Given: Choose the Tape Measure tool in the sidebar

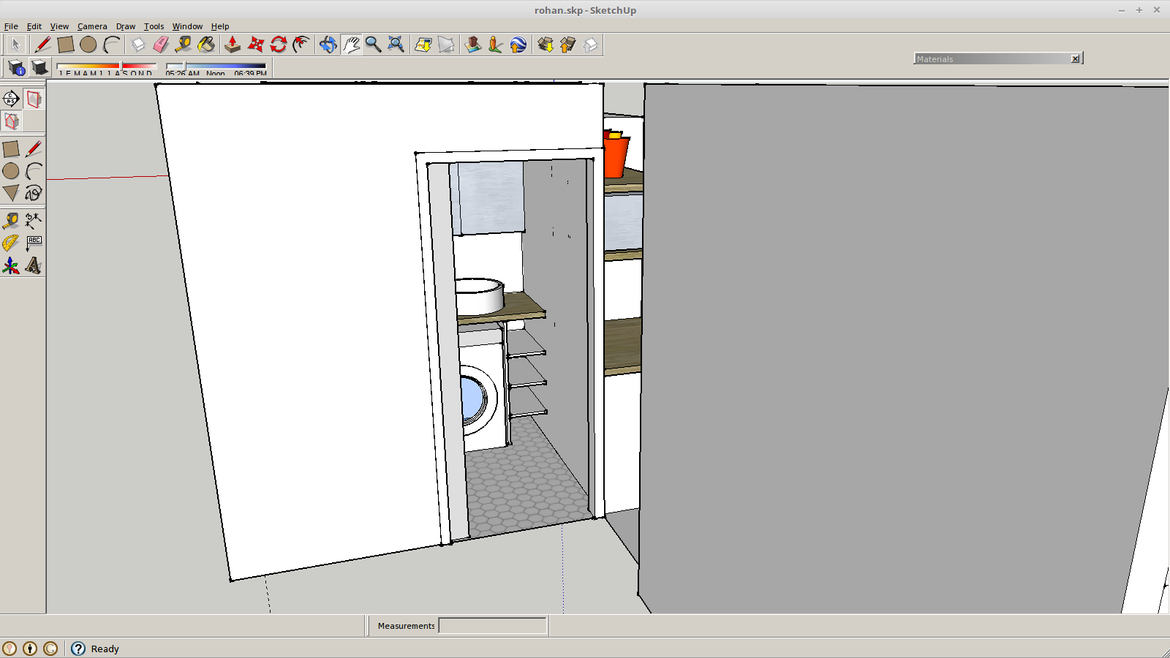Looking at the screenshot, I should (x=12, y=220).
